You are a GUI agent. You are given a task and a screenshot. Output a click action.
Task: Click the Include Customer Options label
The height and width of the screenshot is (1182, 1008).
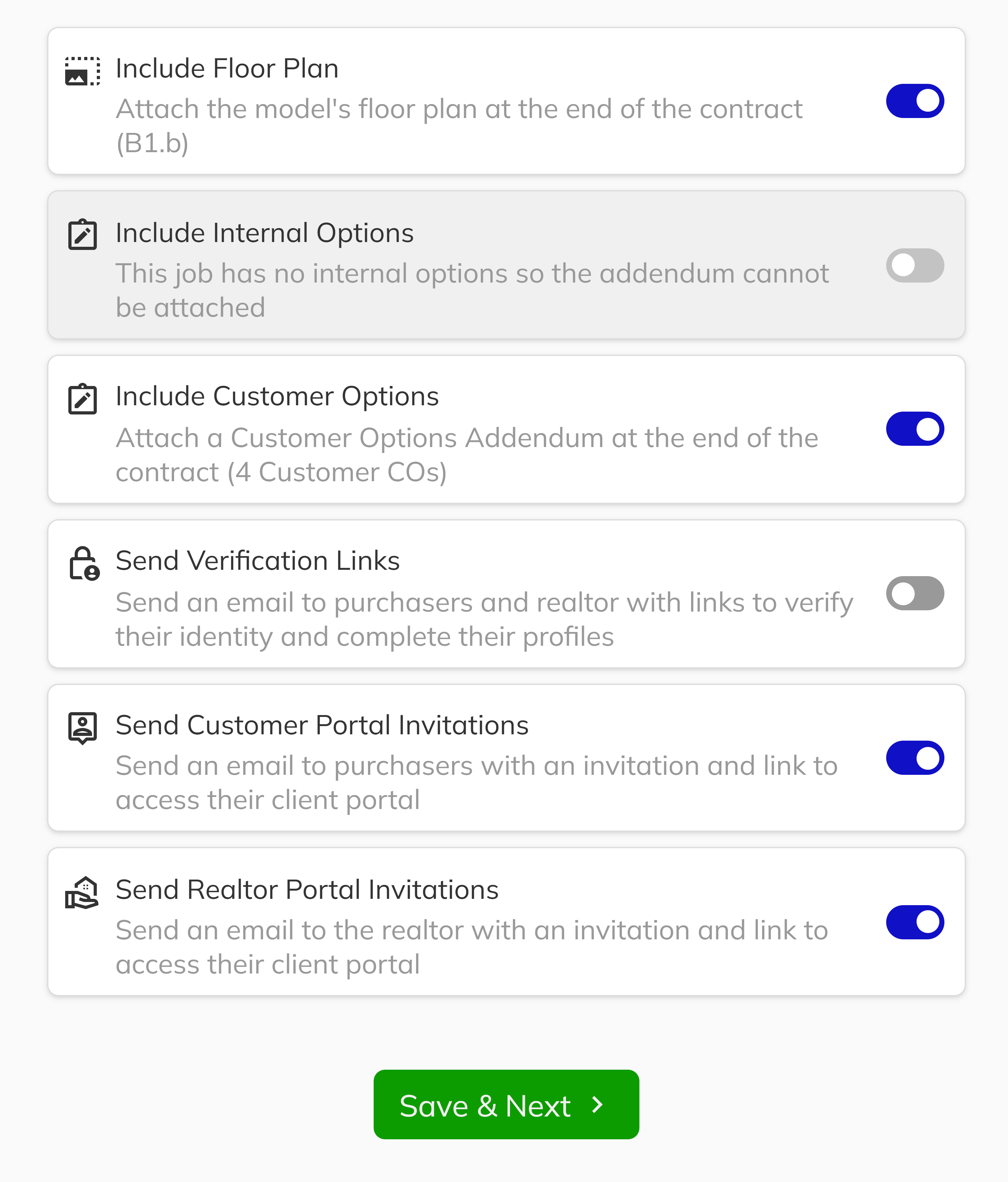(277, 396)
